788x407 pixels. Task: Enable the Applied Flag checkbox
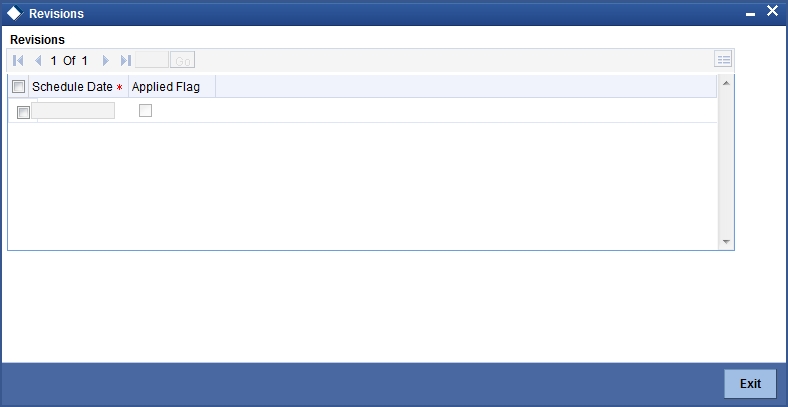(145, 111)
